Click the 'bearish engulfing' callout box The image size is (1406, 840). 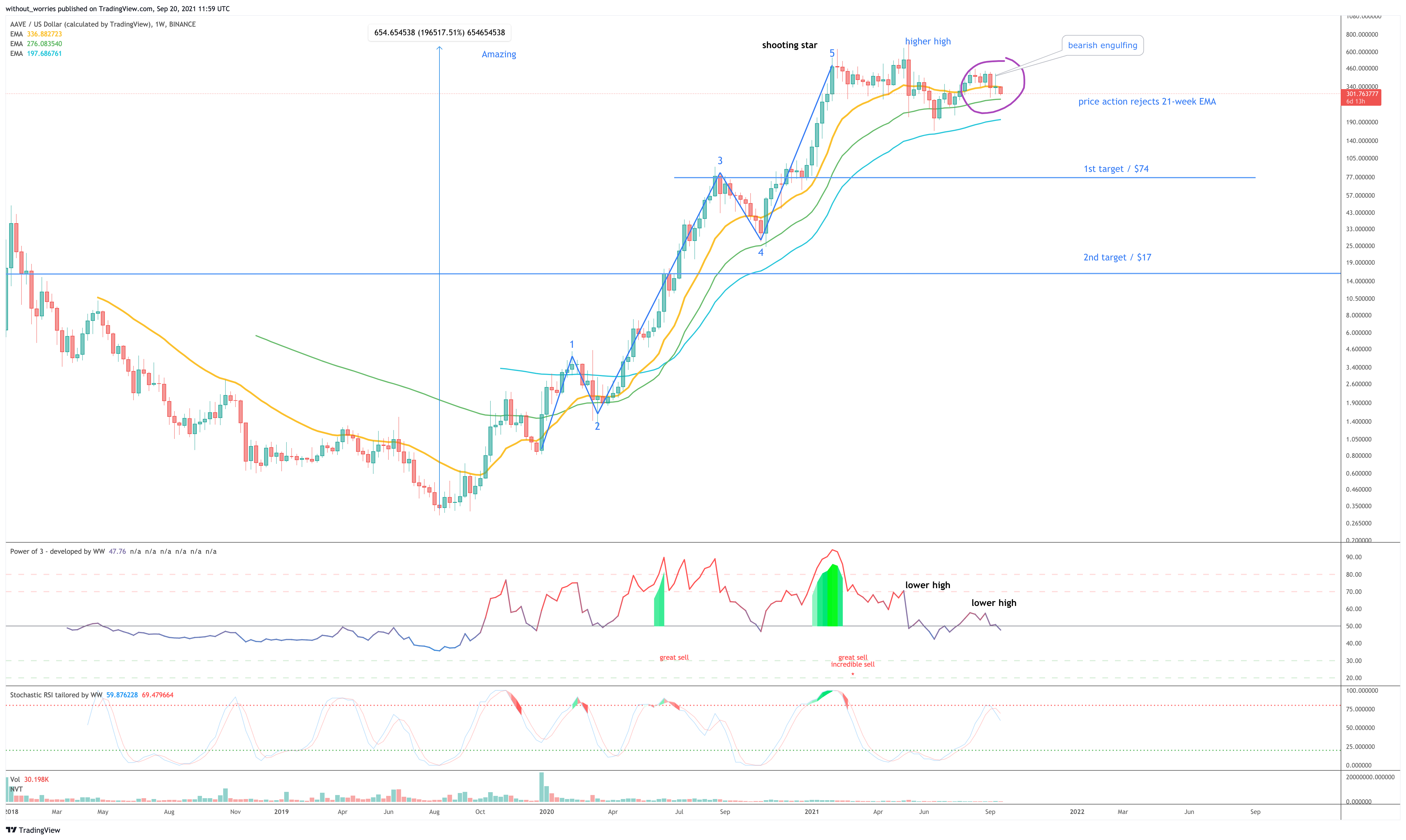1102,45
